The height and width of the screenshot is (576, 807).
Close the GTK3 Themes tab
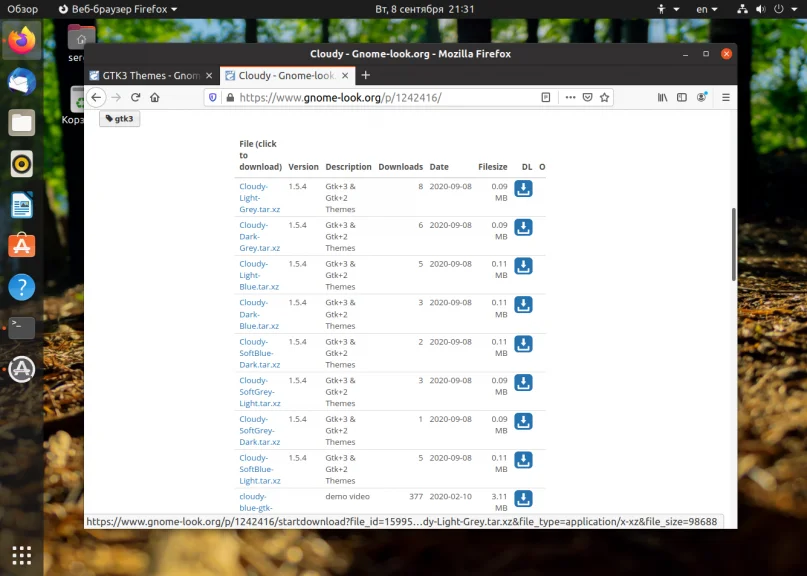point(209,76)
